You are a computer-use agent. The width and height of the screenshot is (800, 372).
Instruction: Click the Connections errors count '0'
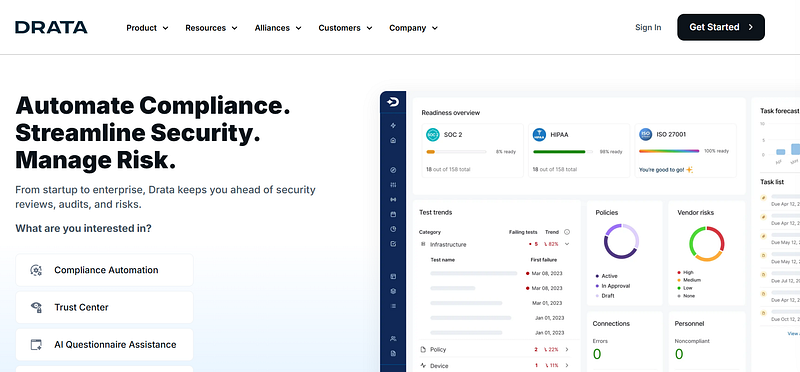click(x=597, y=354)
